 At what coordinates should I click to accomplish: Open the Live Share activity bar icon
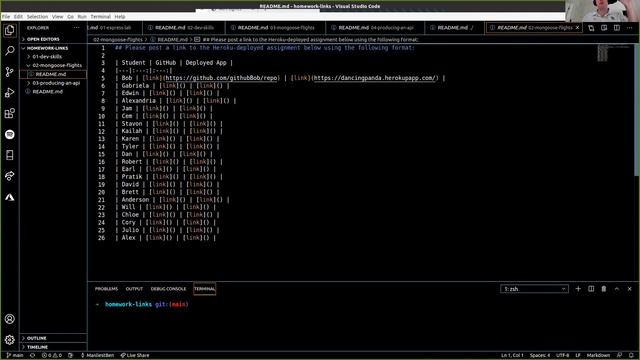[10, 176]
